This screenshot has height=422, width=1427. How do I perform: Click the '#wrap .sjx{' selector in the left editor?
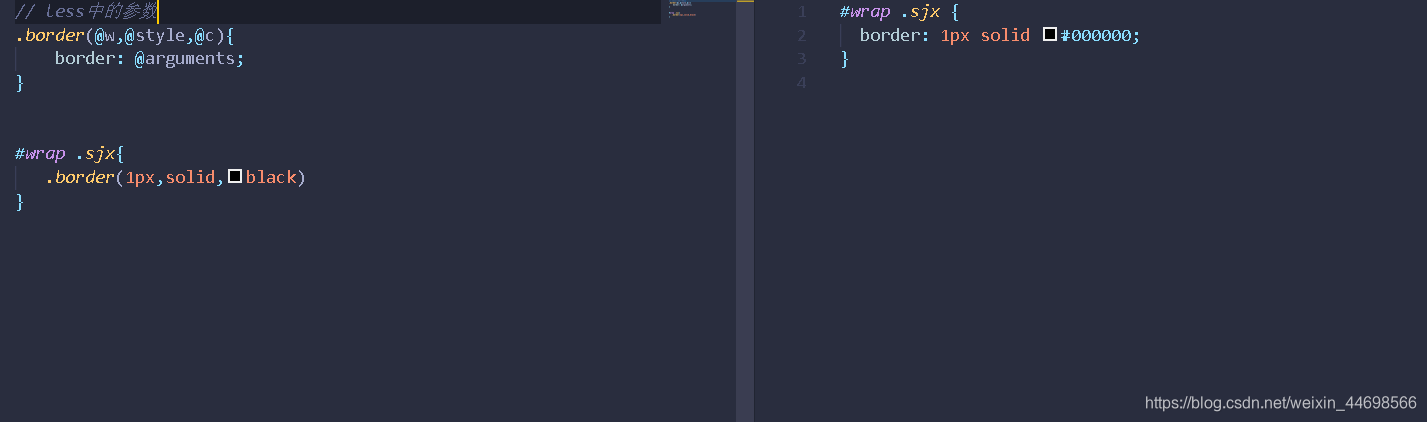coord(70,154)
